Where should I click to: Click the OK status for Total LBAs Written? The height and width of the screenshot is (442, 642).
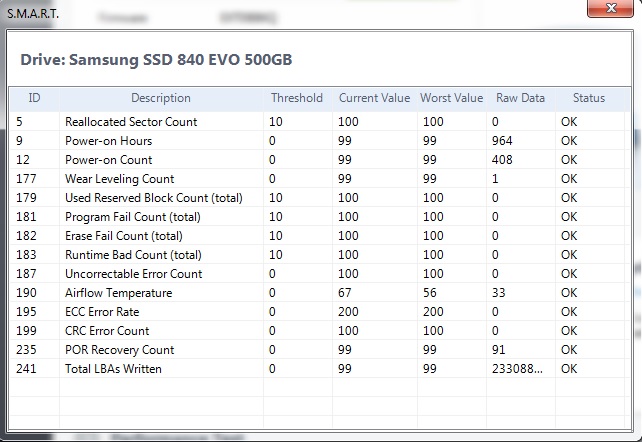569,369
